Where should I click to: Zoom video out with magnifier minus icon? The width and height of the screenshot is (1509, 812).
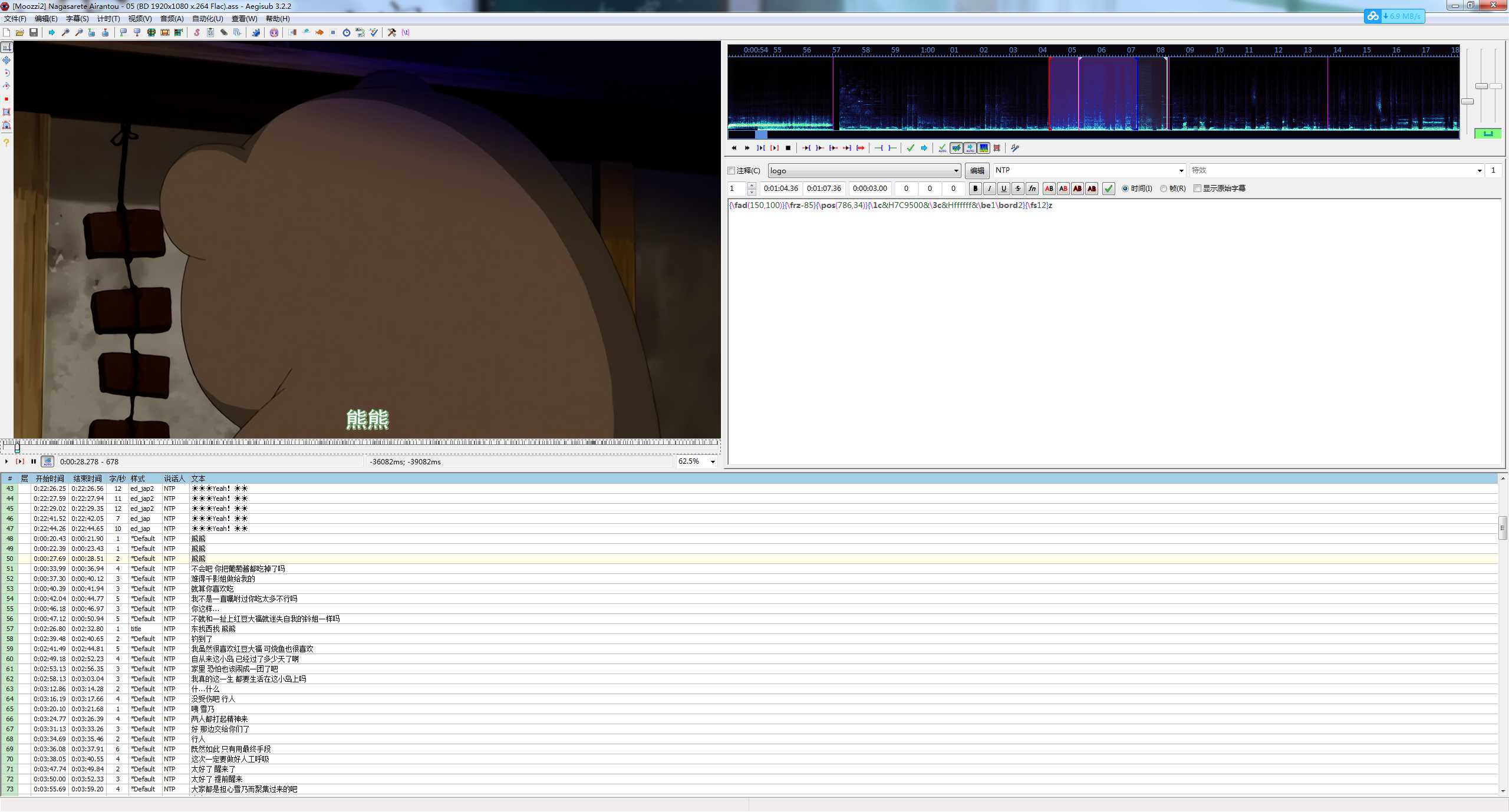[79, 32]
